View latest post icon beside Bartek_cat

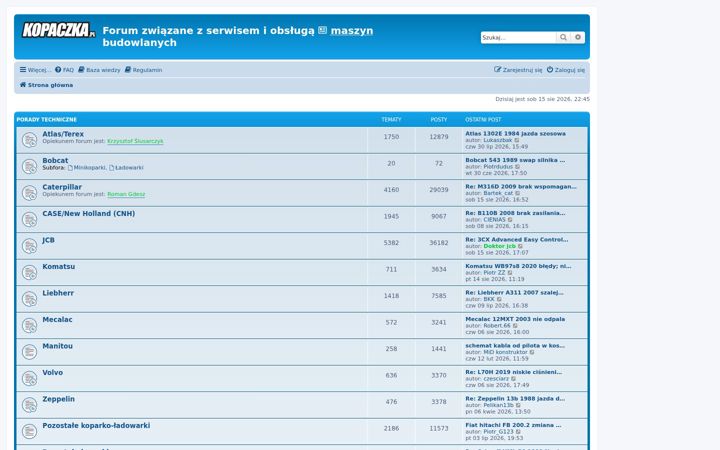(518, 193)
